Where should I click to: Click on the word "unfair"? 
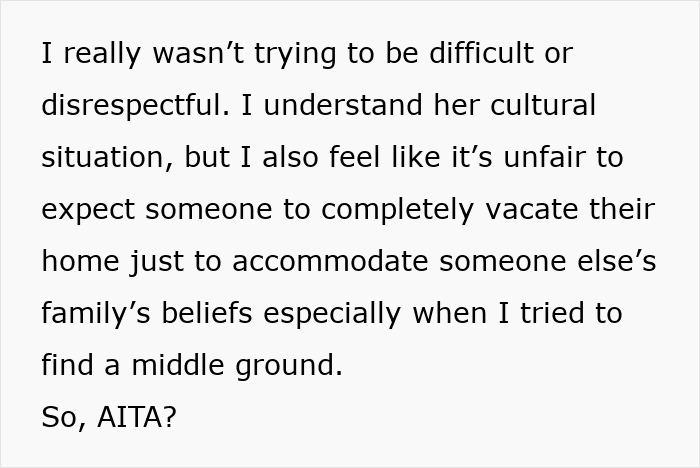pos(538,158)
